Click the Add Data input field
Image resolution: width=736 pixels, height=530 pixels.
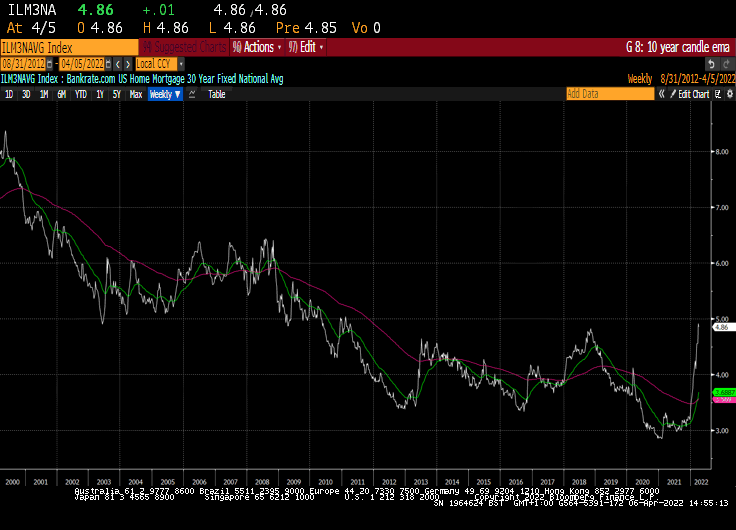click(609, 94)
